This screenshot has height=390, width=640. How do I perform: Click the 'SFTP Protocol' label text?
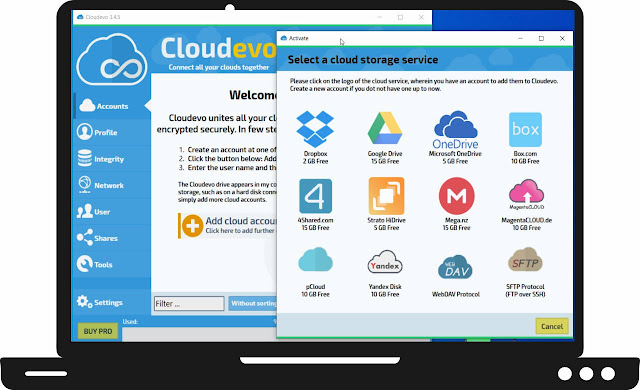(525, 287)
